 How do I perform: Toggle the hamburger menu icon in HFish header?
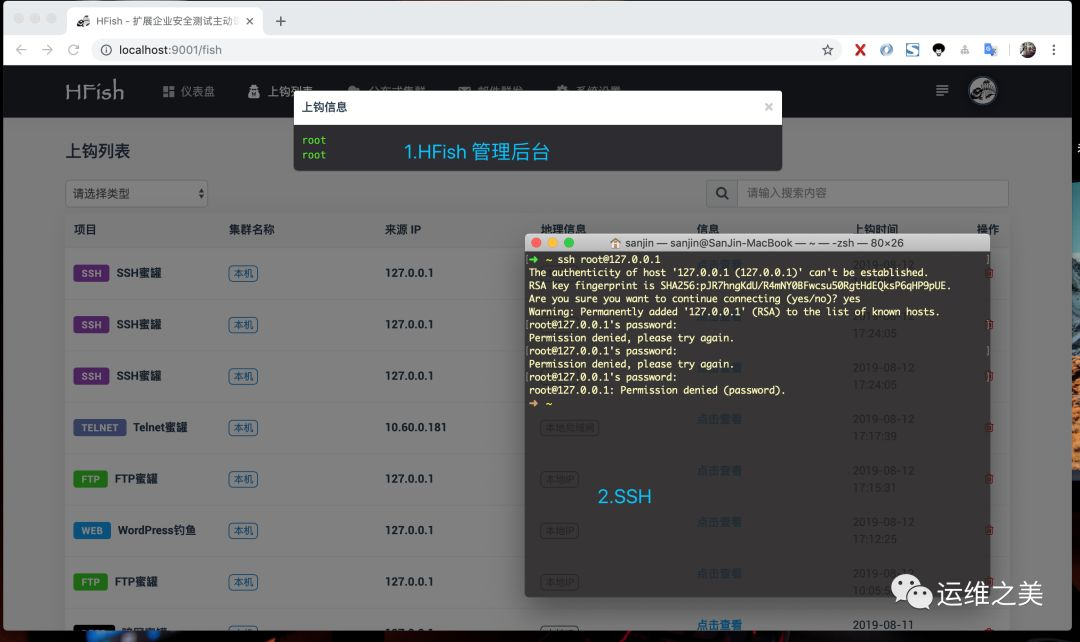(x=942, y=91)
